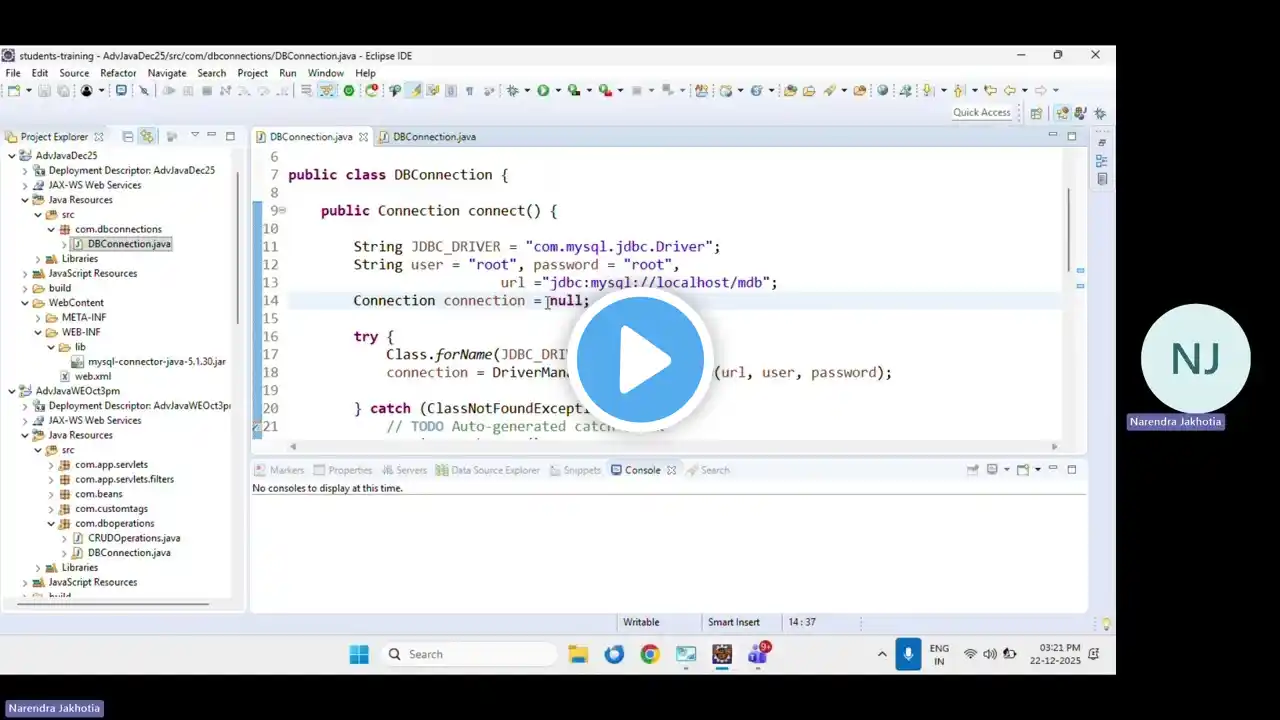Image resolution: width=1280 pixels, height=720 pixels.
Task: Switch to the Servers tab
Action: (404, 470)
